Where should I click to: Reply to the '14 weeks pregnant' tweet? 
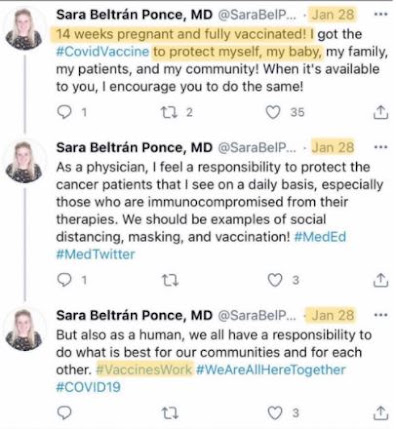pyautogui.click(x=64, y=112)
